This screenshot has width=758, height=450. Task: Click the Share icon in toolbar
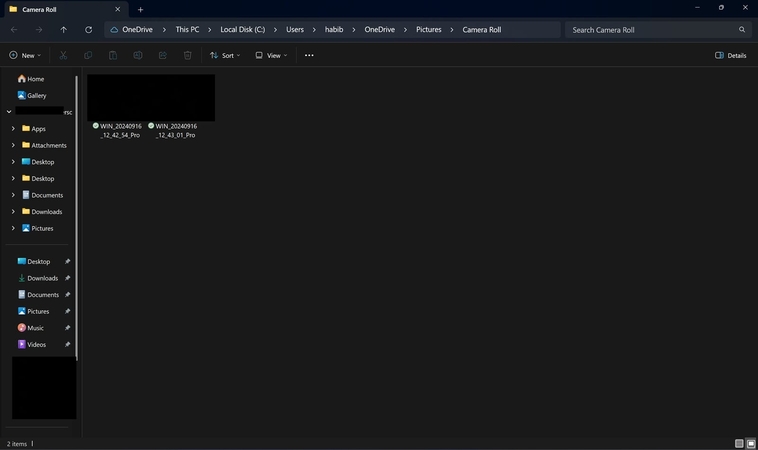(162, 56)
